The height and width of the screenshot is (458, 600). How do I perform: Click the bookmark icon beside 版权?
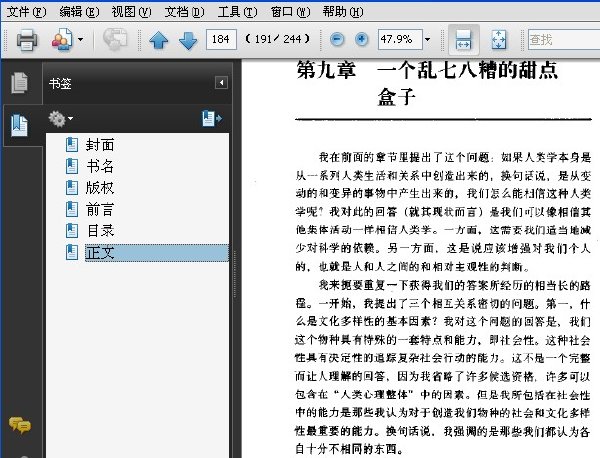point(72,187)
